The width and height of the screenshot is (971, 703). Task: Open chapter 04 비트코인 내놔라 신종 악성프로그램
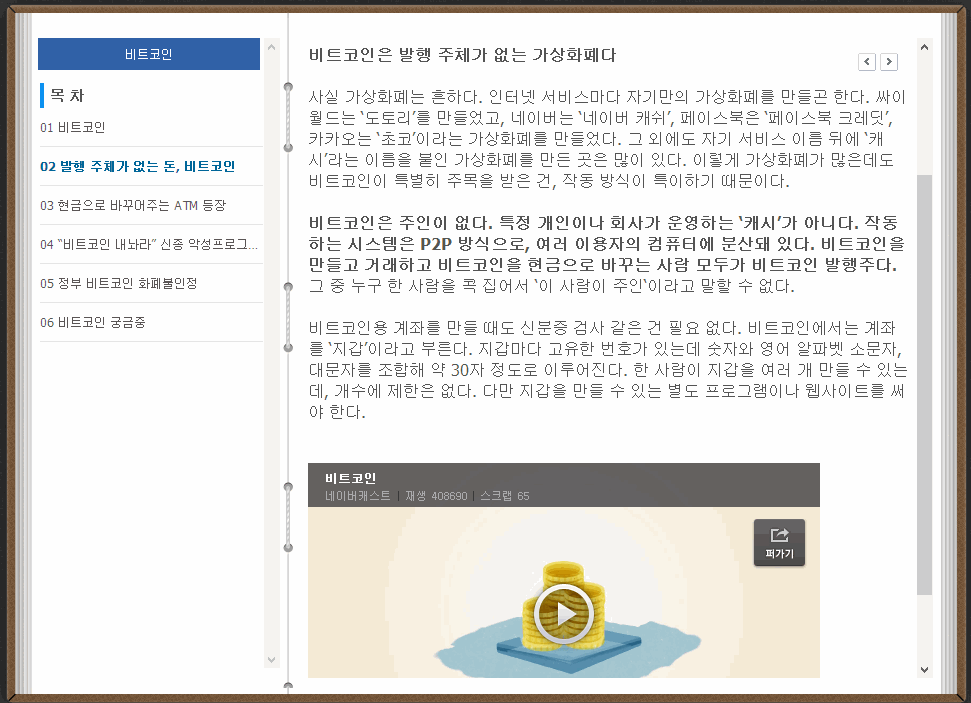pyautogui.click(x=149, y=245)
